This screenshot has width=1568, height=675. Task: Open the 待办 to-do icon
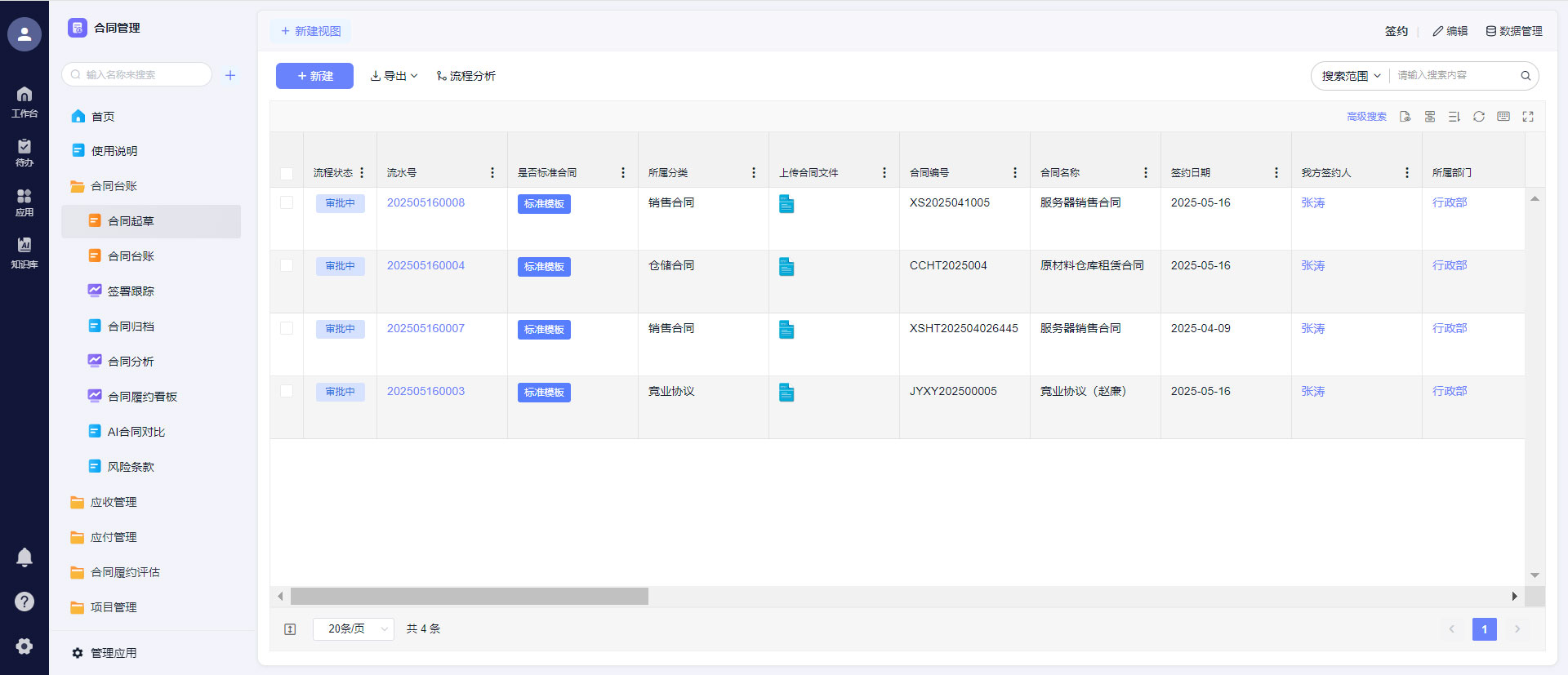[24, 152]
